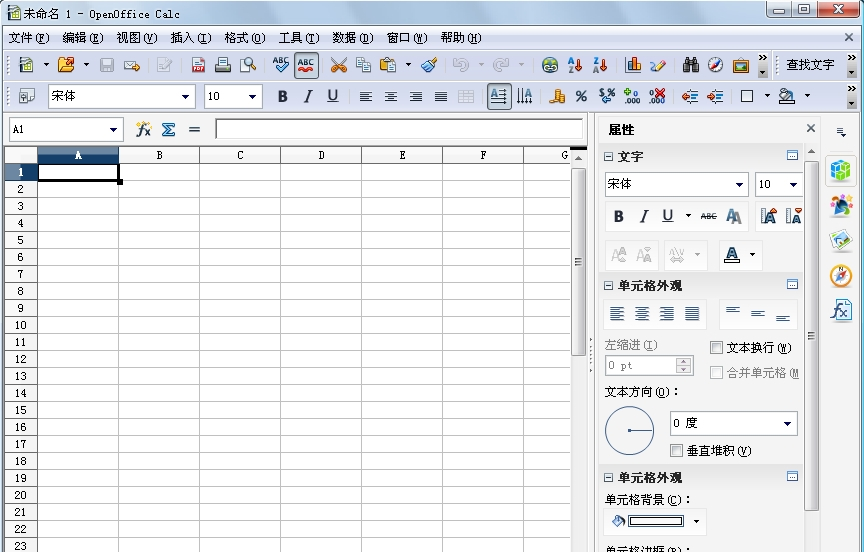Open more options for 文字 panel
The image size is (864, 552).
pyautogui.click(x=792, y=156)
